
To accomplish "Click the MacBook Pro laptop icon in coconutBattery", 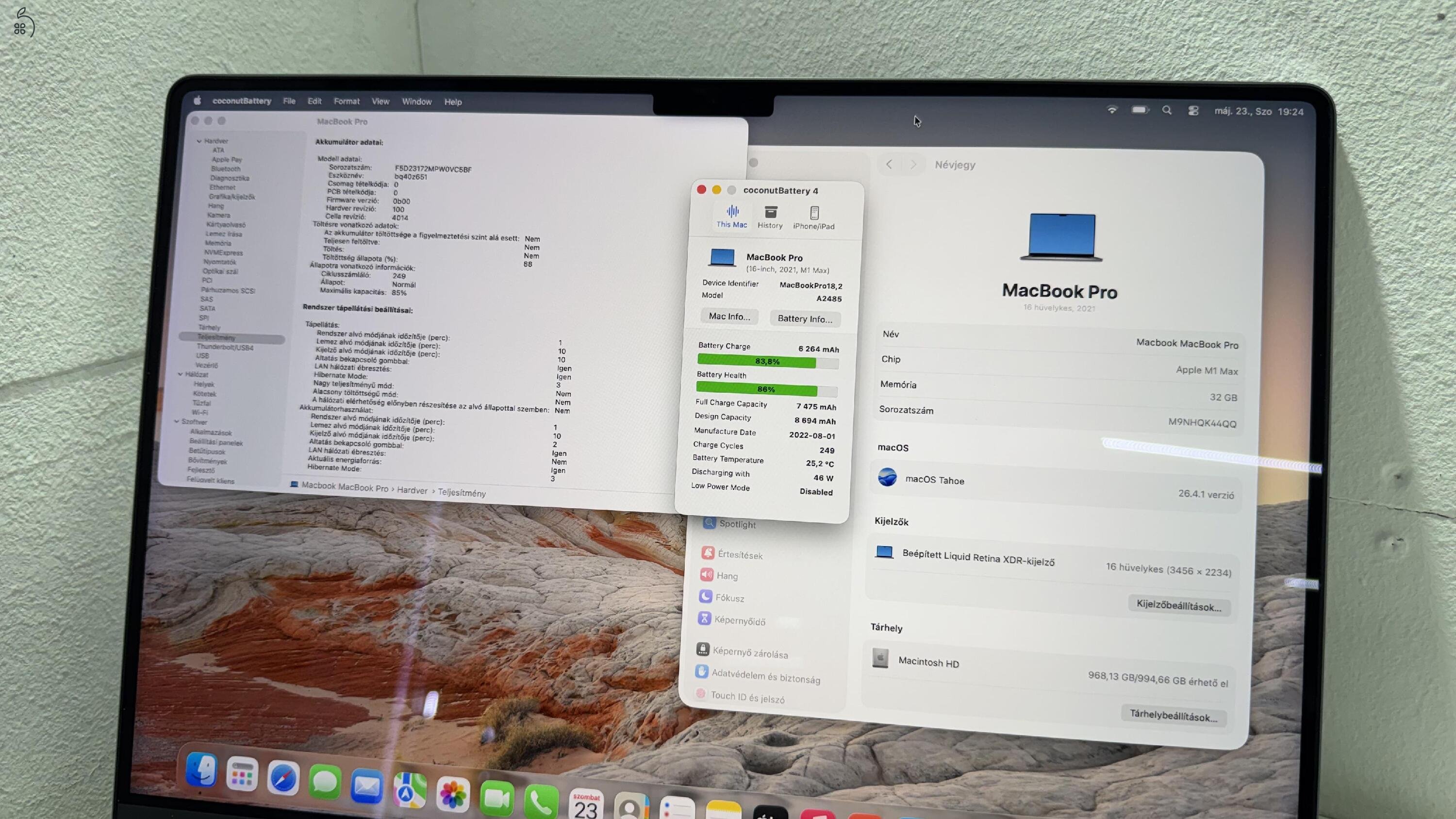I will click(x=722, y=258).
